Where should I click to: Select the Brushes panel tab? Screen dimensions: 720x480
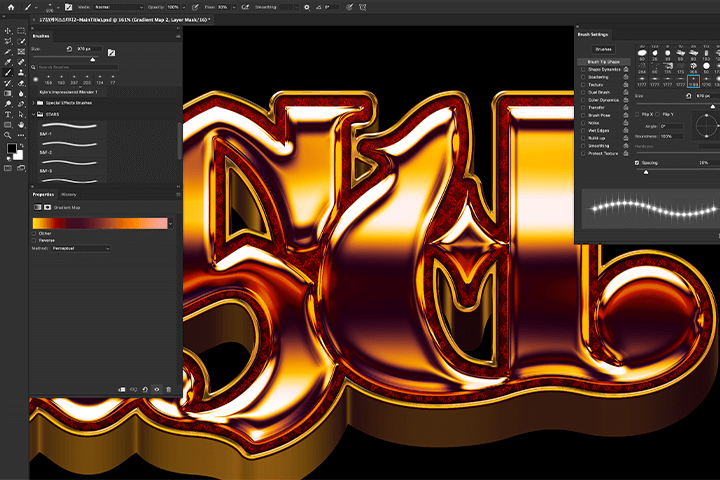[41, 36]
